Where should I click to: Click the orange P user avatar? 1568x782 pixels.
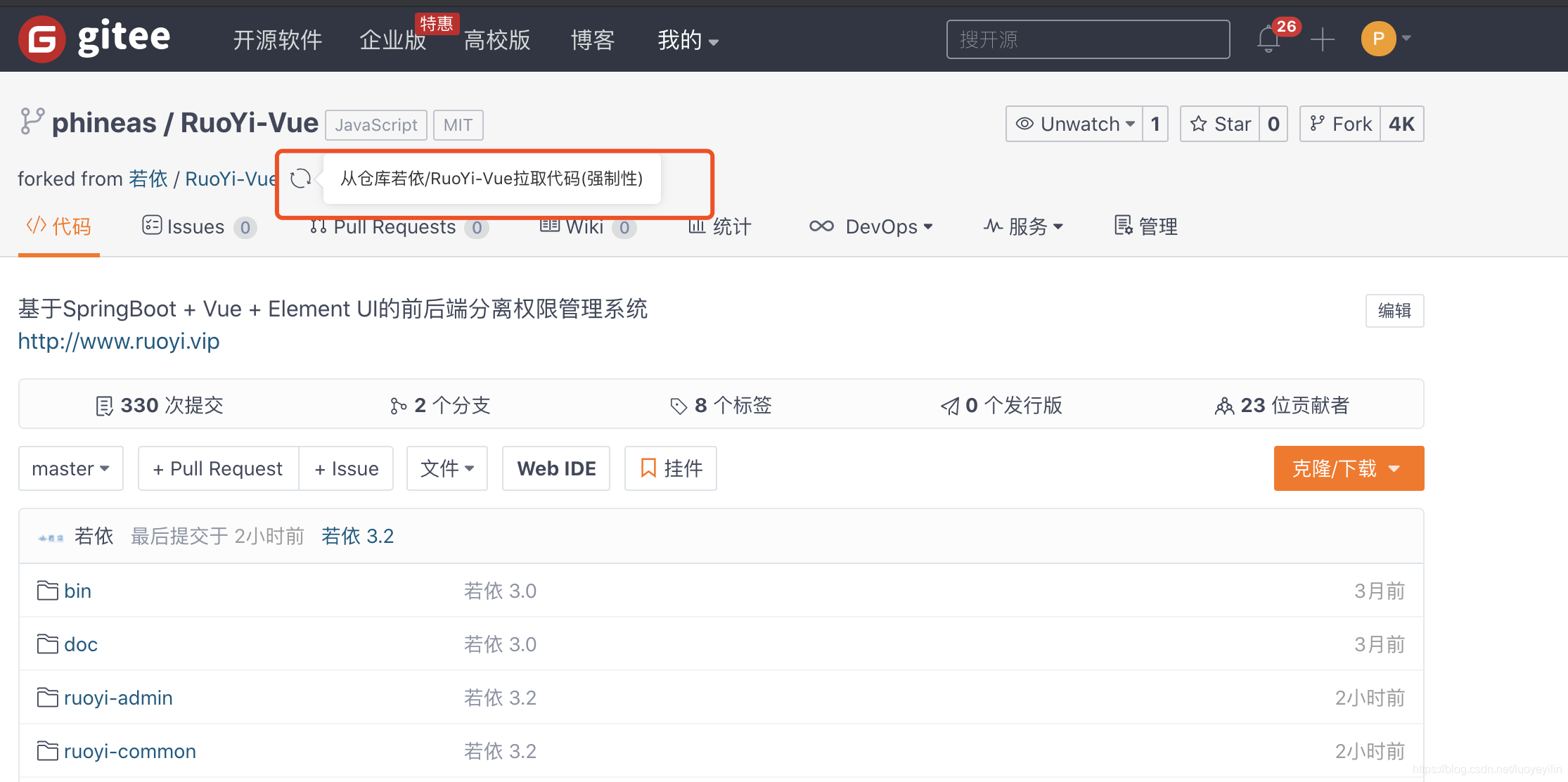pyautogui.click(x=1378, y=39)
